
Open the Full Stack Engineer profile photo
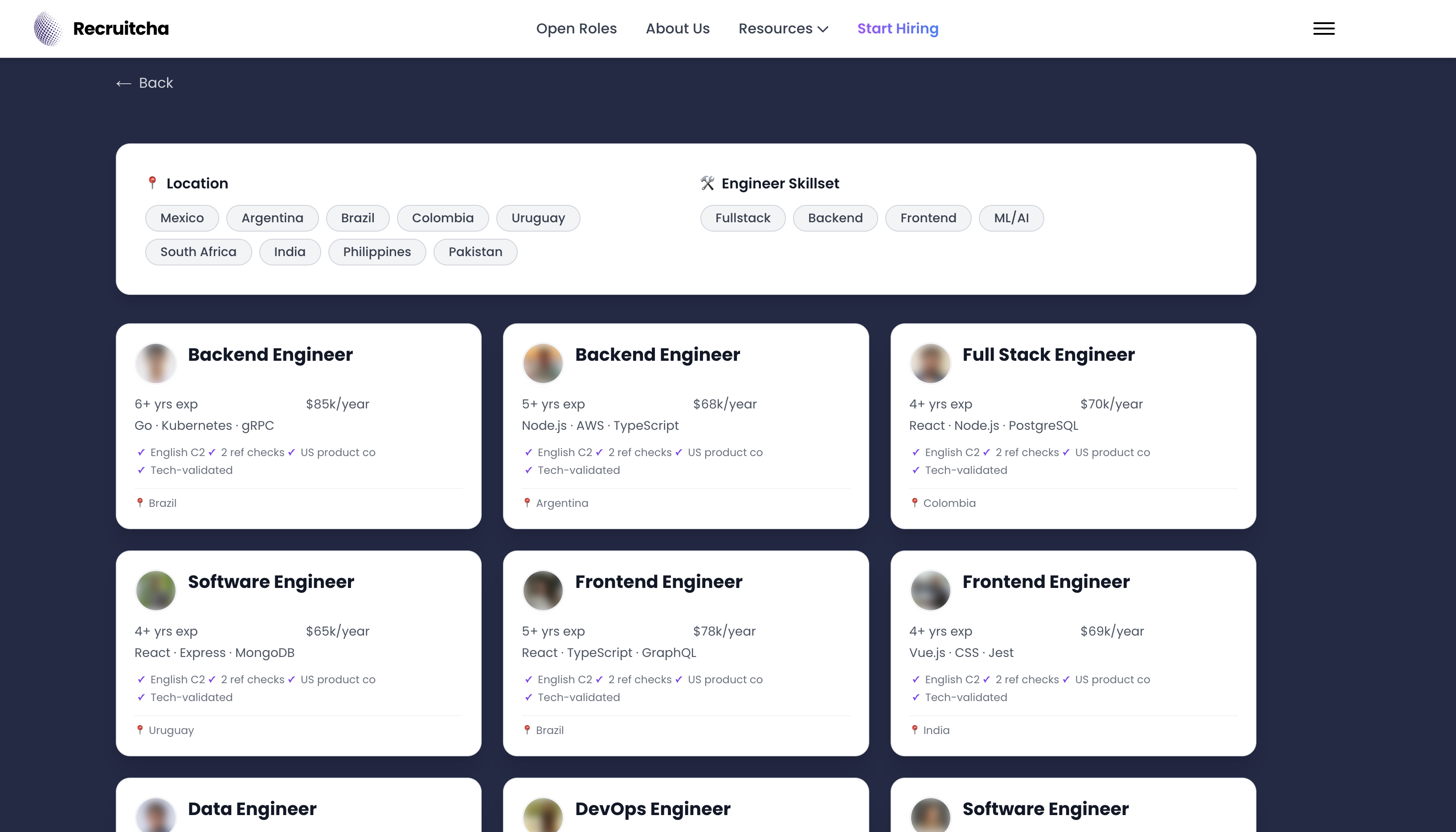930,363
